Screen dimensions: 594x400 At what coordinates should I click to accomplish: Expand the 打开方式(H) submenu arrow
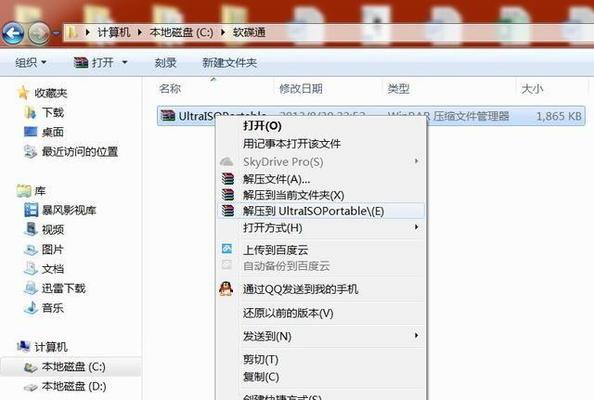pos(416,227)
